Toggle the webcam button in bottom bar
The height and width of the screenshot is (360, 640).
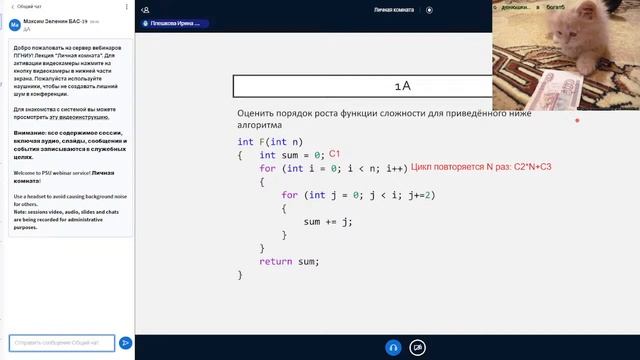pos(418,348)
